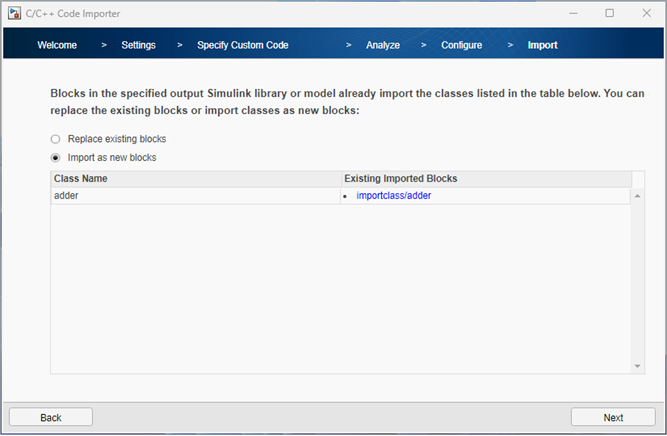667x436 pixels.
Task: Click the table scrollbar down arrow
Action: (x=637, y=366)
